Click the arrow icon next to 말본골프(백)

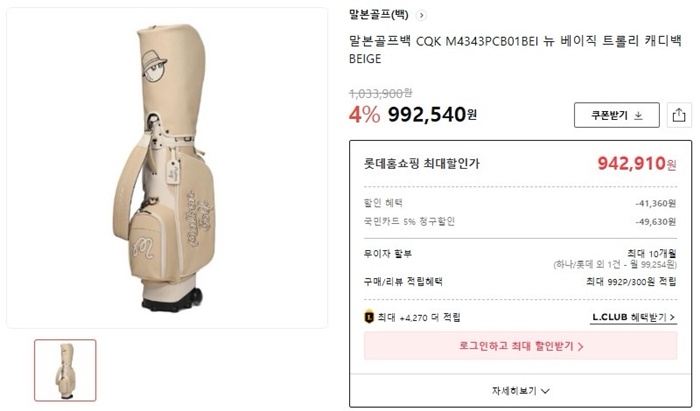421,15
